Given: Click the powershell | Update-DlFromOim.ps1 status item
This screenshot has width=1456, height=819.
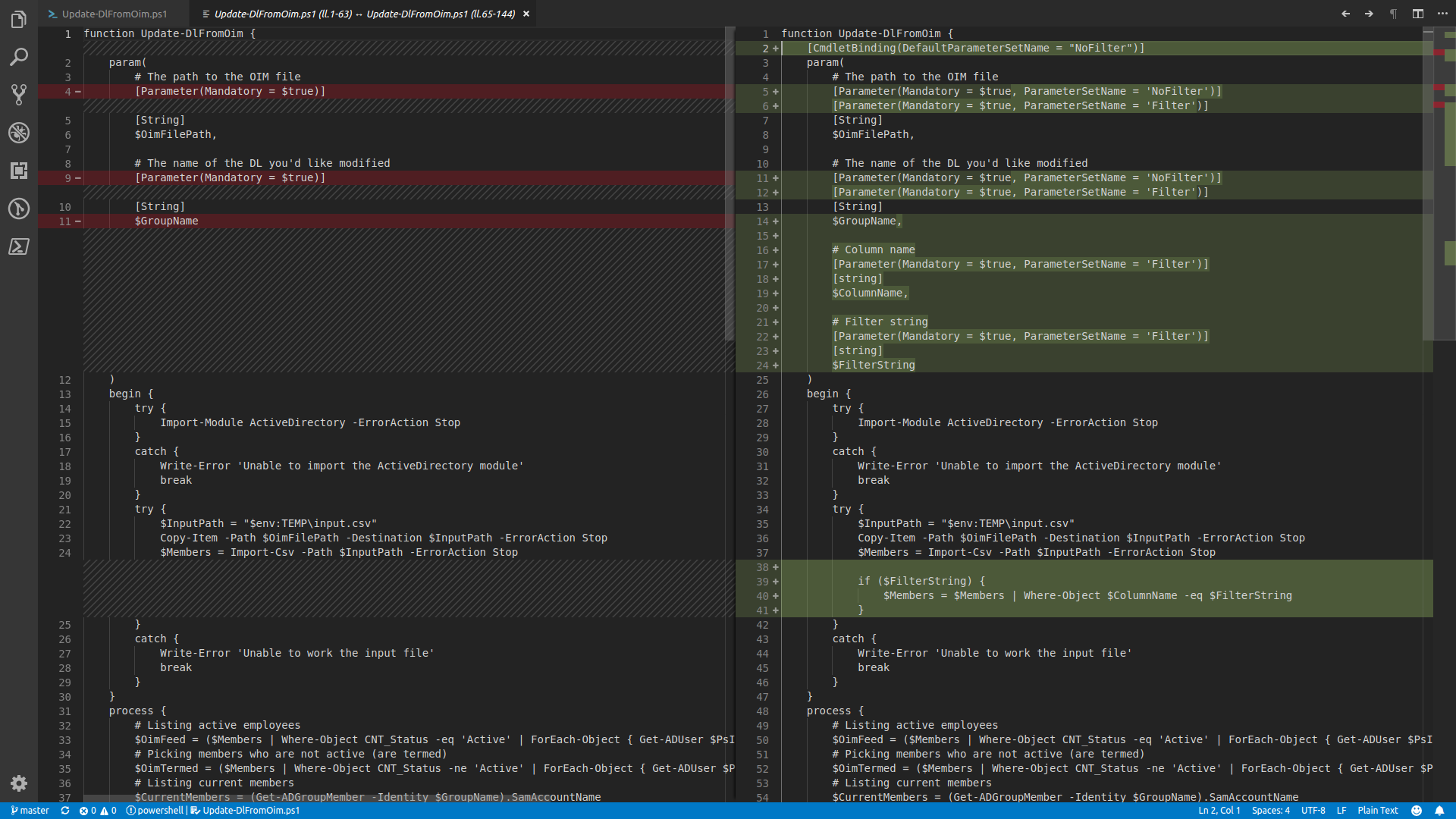Looking at the screenshot, I should click(x=213, y=811).
